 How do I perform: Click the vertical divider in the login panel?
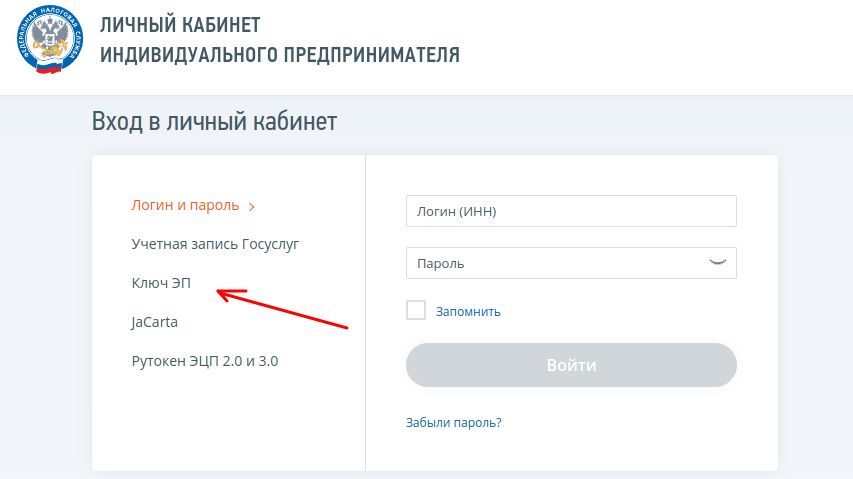point(365,400)
